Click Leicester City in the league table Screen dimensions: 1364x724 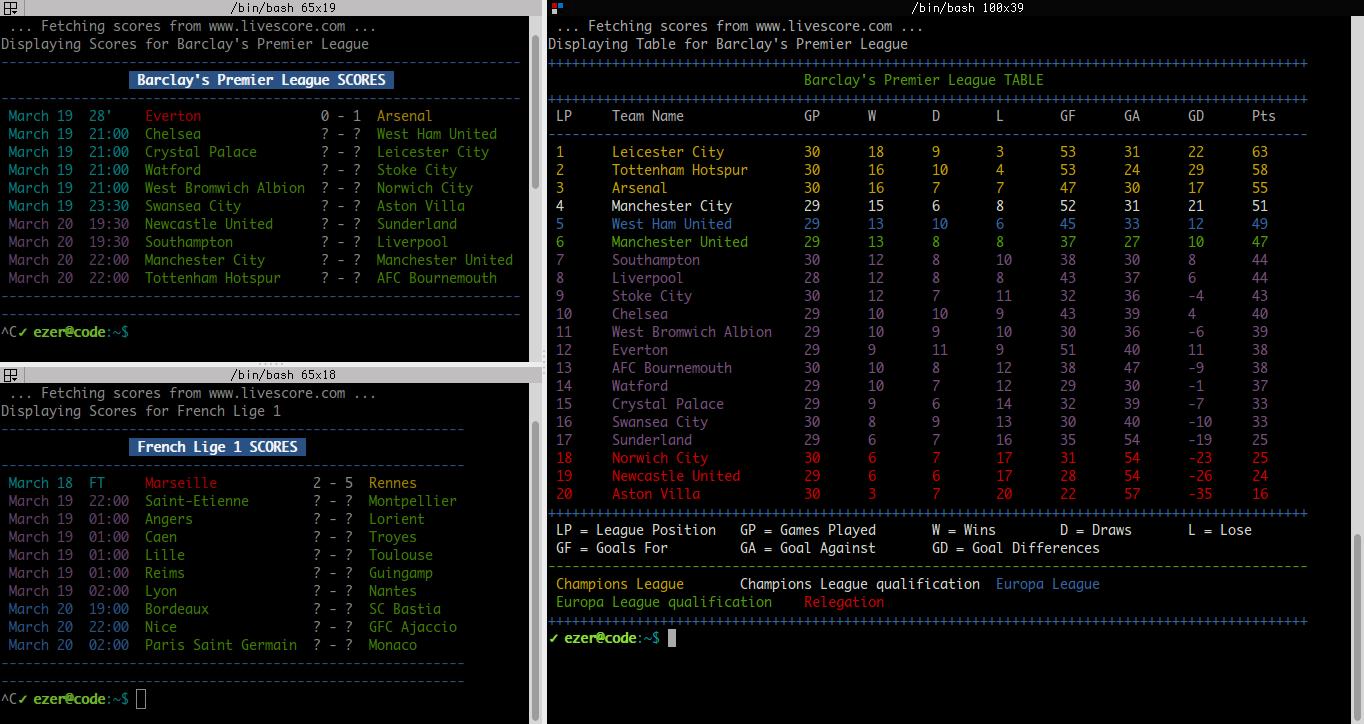pos(668,152)
